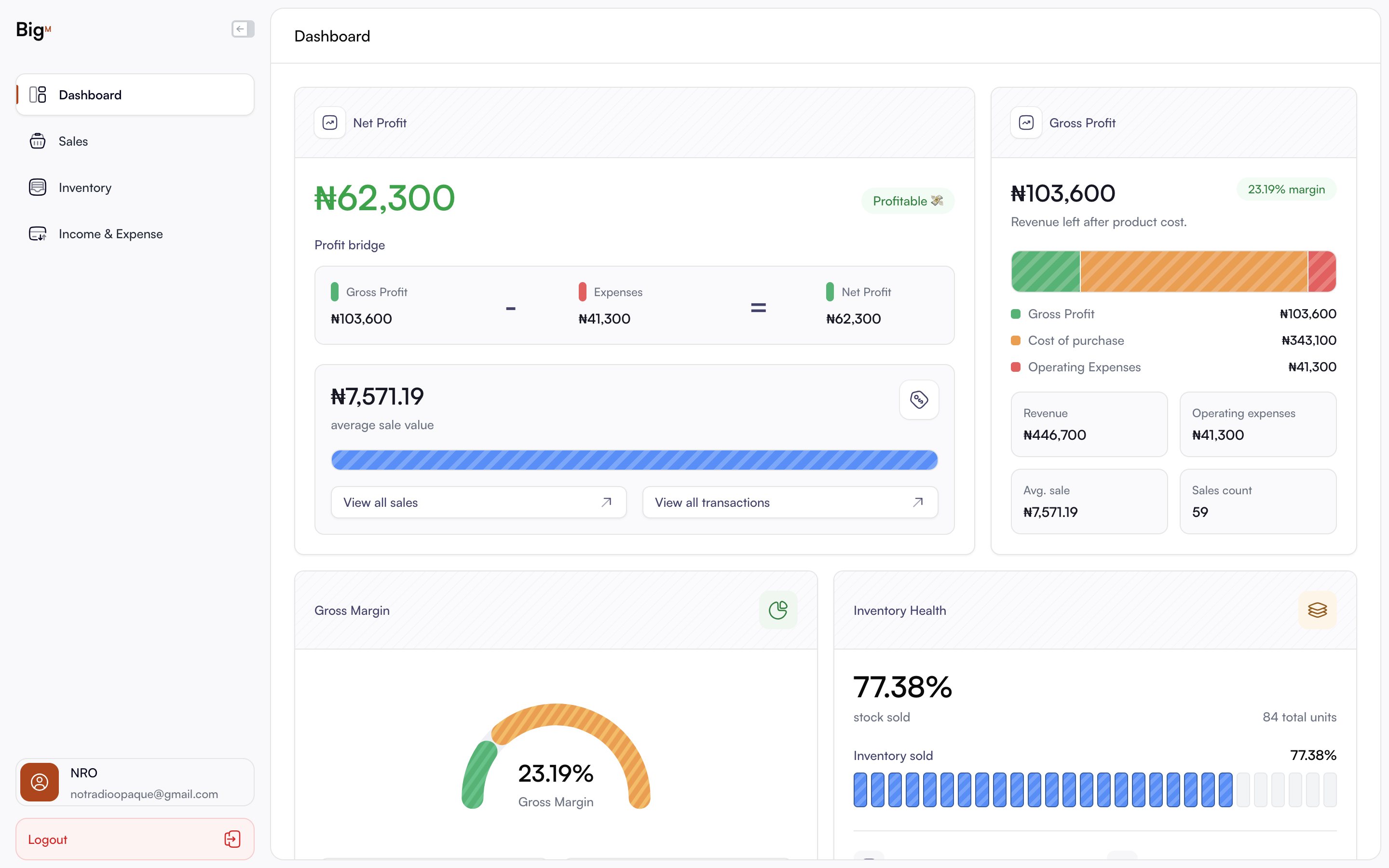Click the price tag icon beside average sale
The width and height of the screenshot is (1389, 868).
pos(919,400)
